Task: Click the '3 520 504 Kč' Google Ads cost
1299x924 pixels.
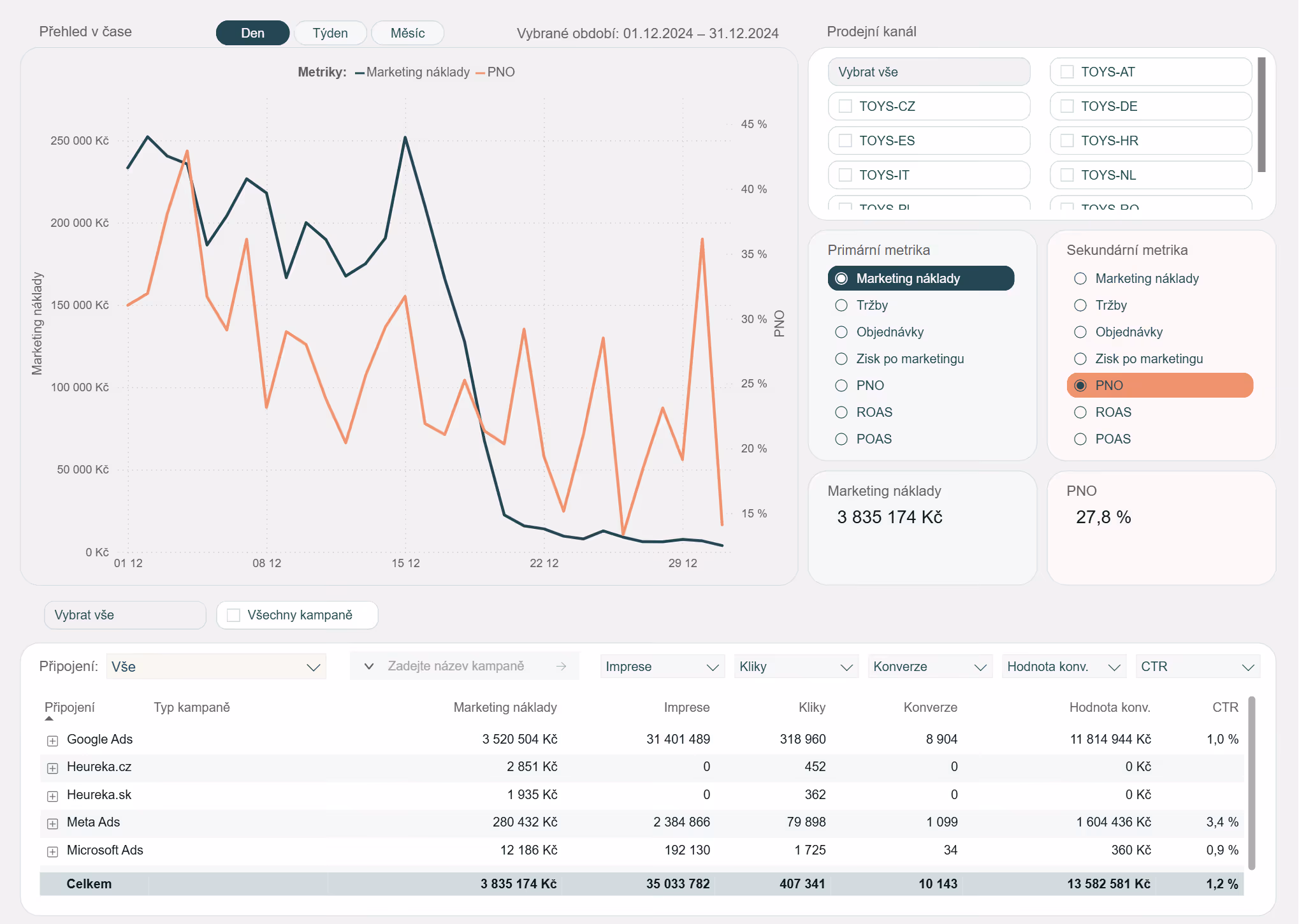Action: pyautogui.click(x=519, y=739)
